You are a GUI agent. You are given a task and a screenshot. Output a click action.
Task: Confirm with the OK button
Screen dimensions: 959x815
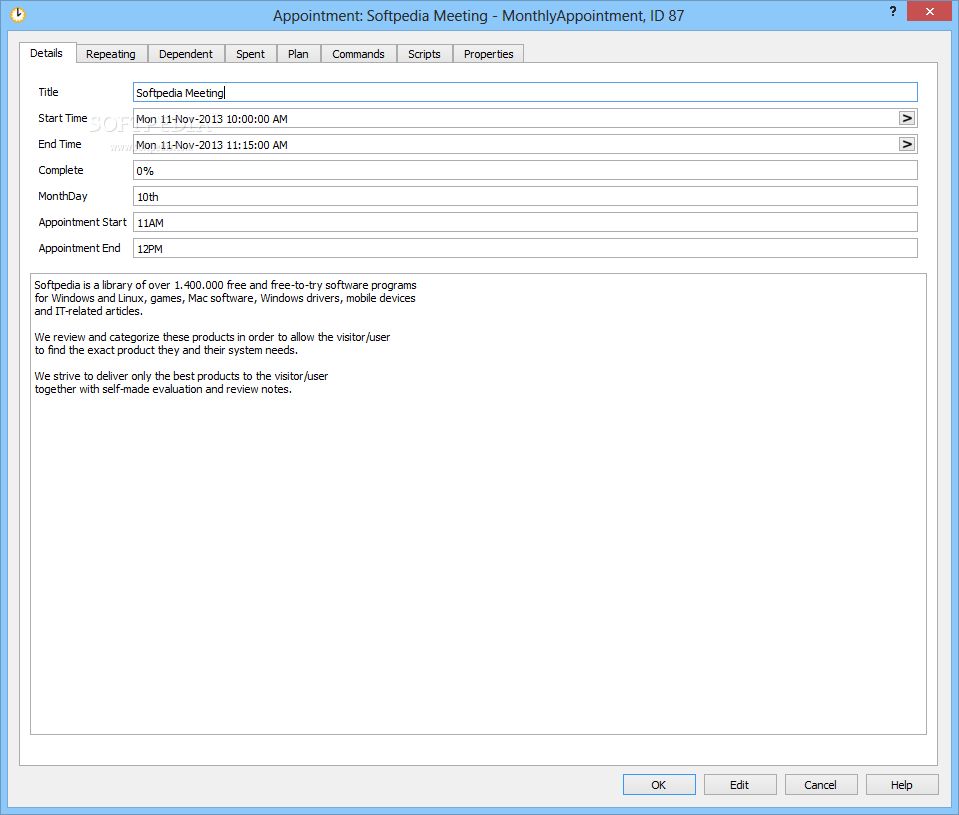(659, 784)
